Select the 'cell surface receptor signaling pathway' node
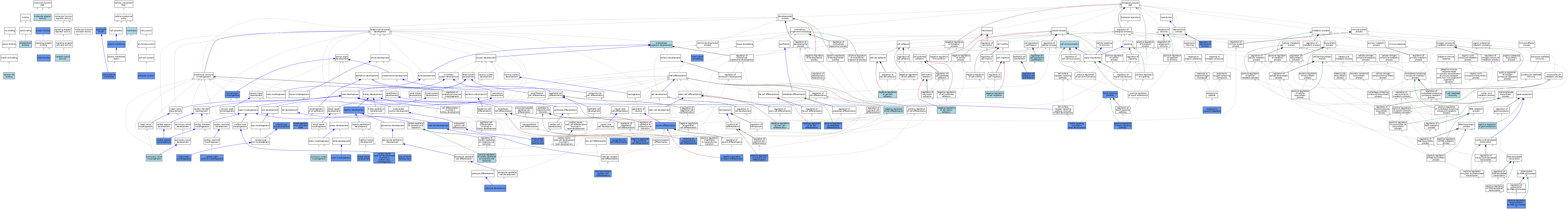 tap(1063, 76)
